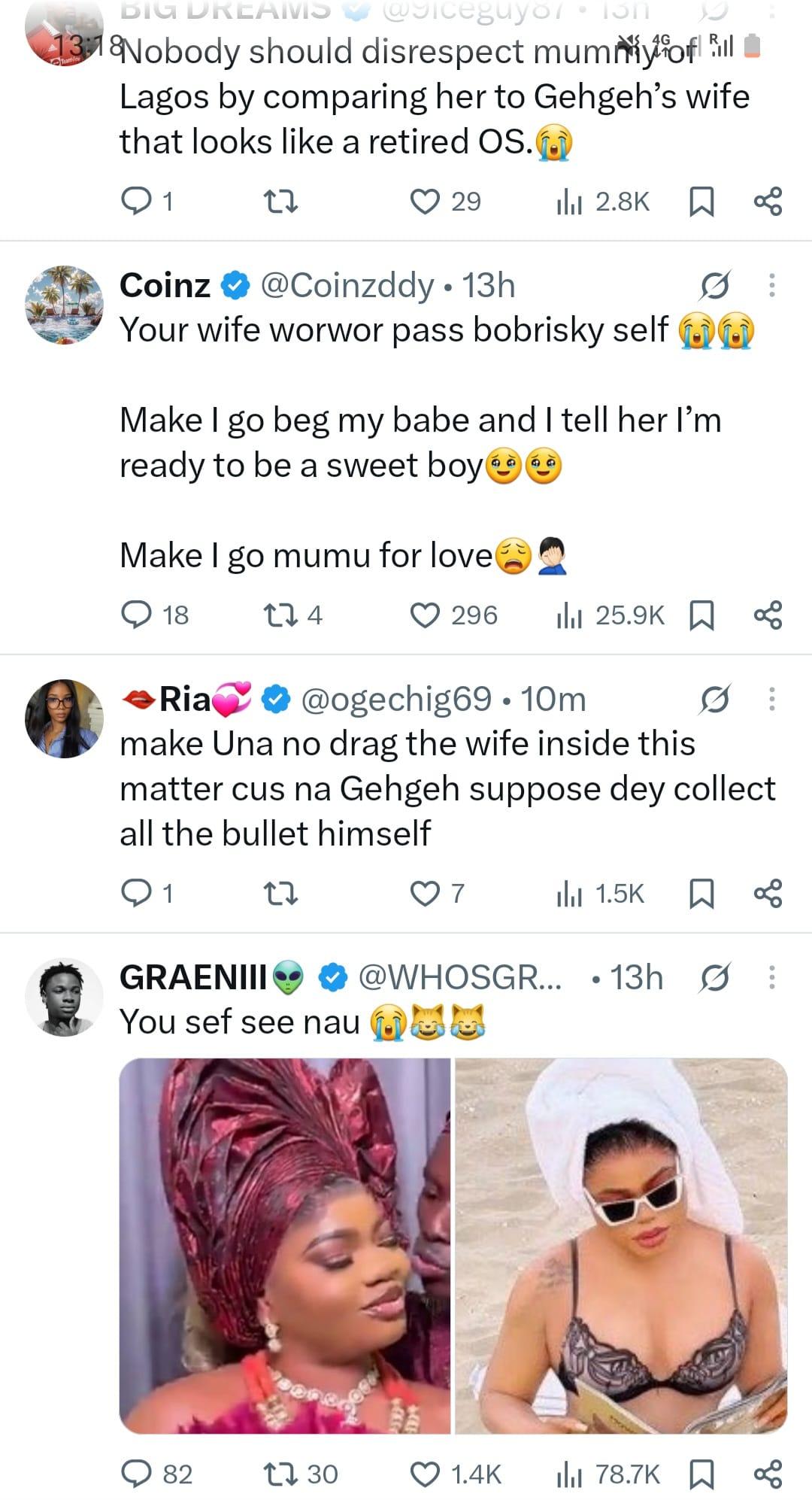View analytics showing 25.9K views

tap(611, 615)
